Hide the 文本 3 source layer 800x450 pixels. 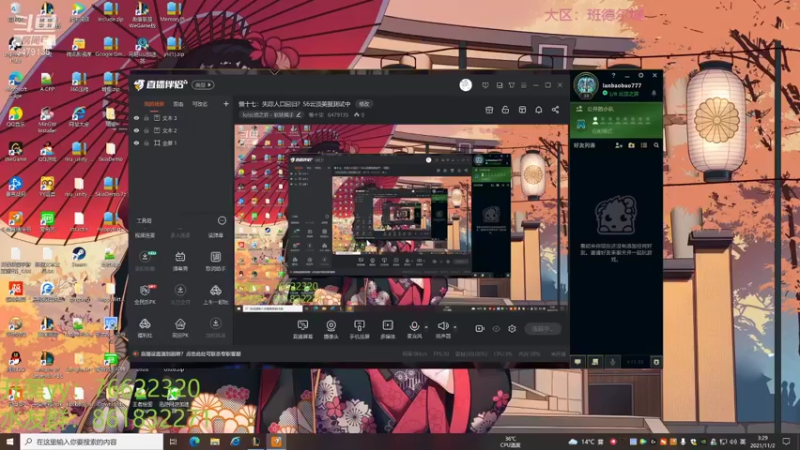pos(136,118)
